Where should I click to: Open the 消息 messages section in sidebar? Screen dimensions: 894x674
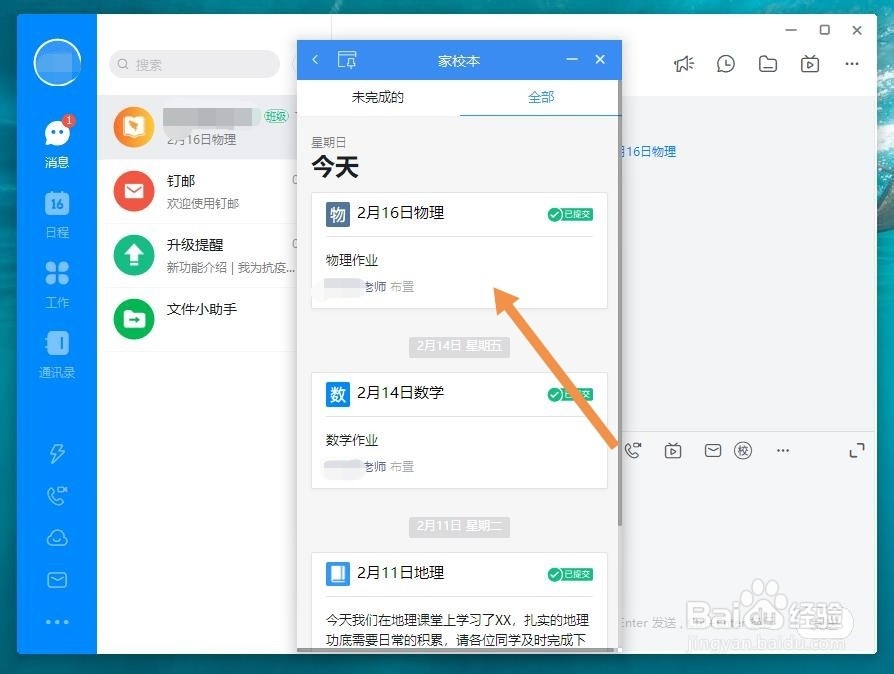coord(57,140)
